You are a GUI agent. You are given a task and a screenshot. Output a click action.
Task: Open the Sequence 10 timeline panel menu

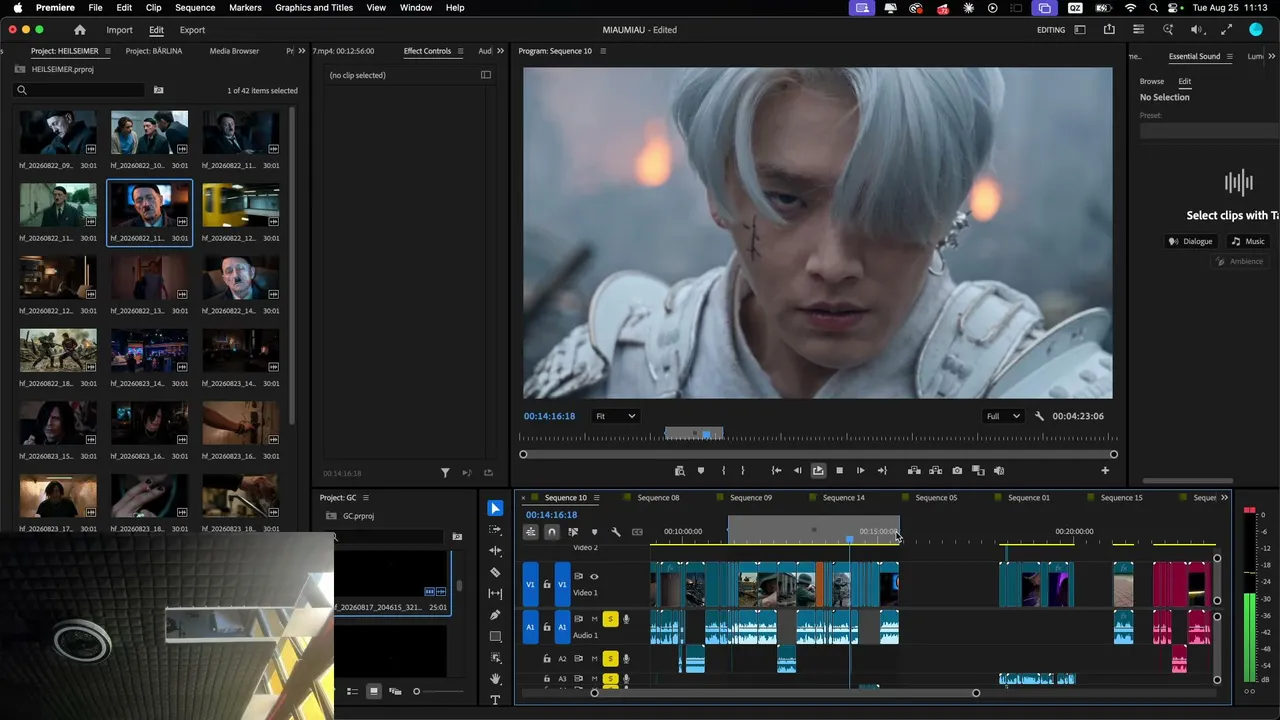coord(597,498)
